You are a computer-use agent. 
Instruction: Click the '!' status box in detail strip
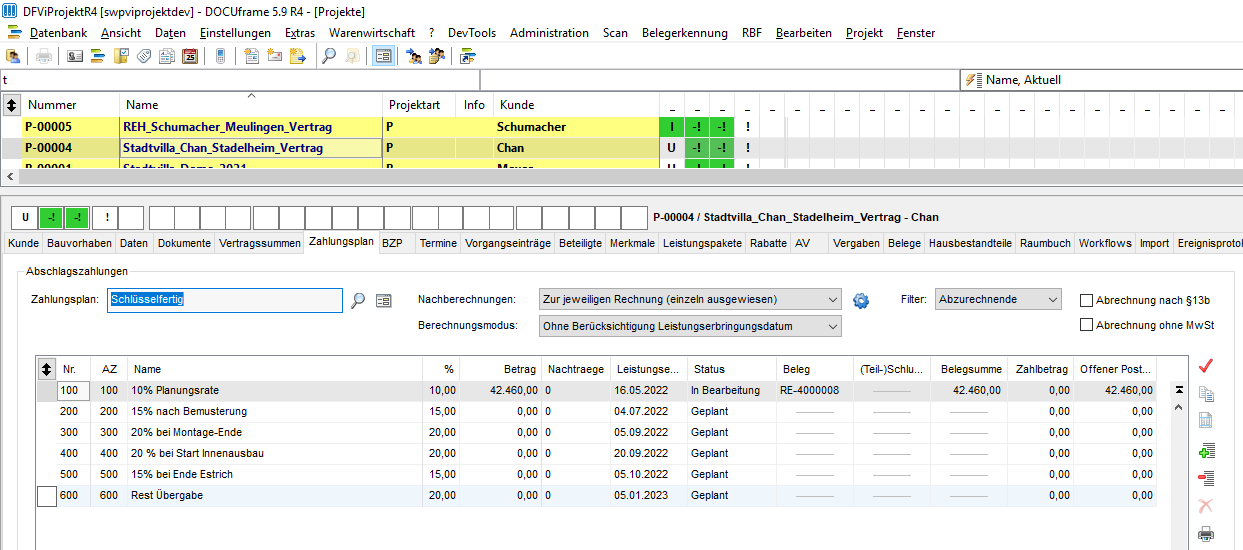coord(107,218)
